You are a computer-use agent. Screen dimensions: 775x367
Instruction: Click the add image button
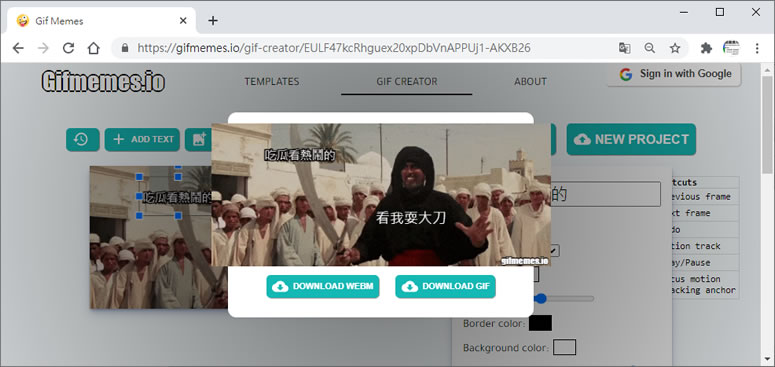coord(198,140)
